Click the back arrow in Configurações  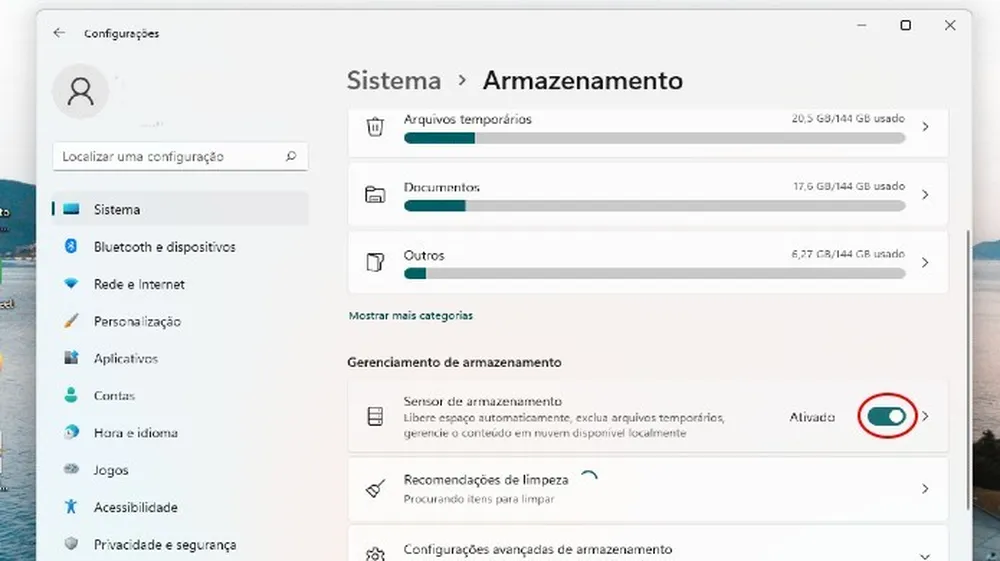59,33
